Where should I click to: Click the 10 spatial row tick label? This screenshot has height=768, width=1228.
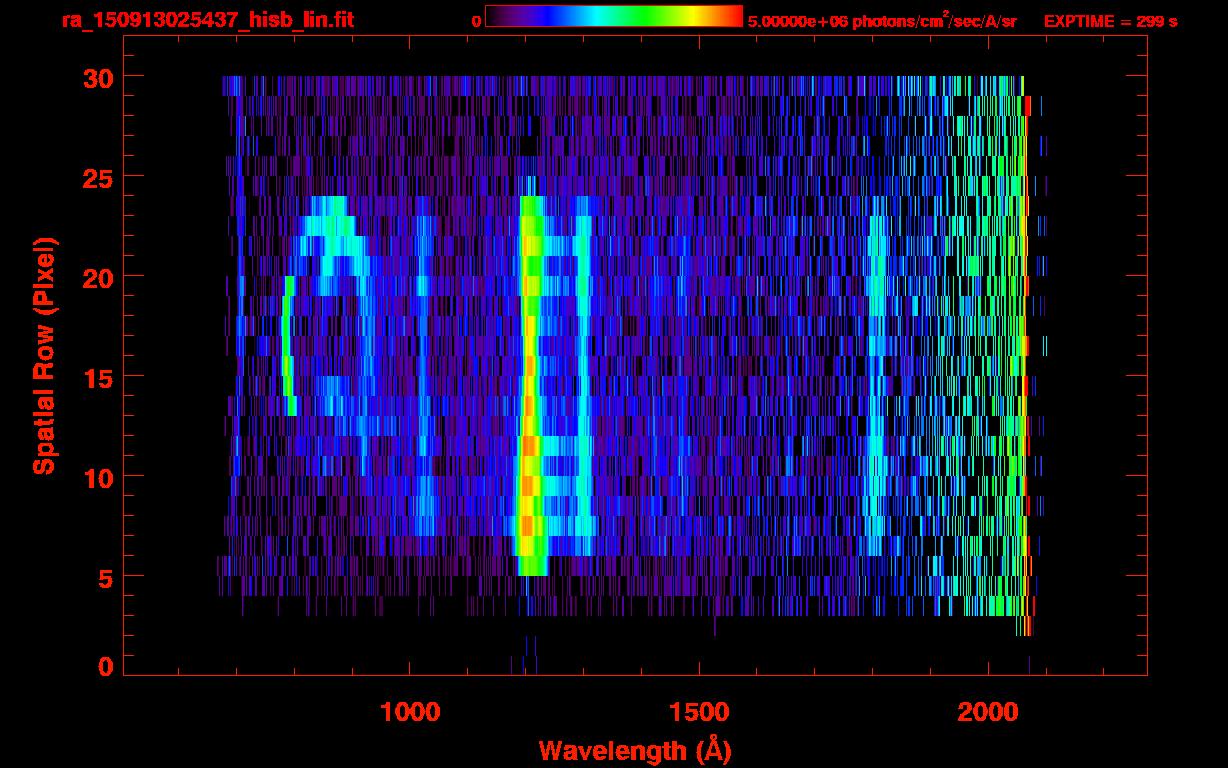[x=98, y=477]
